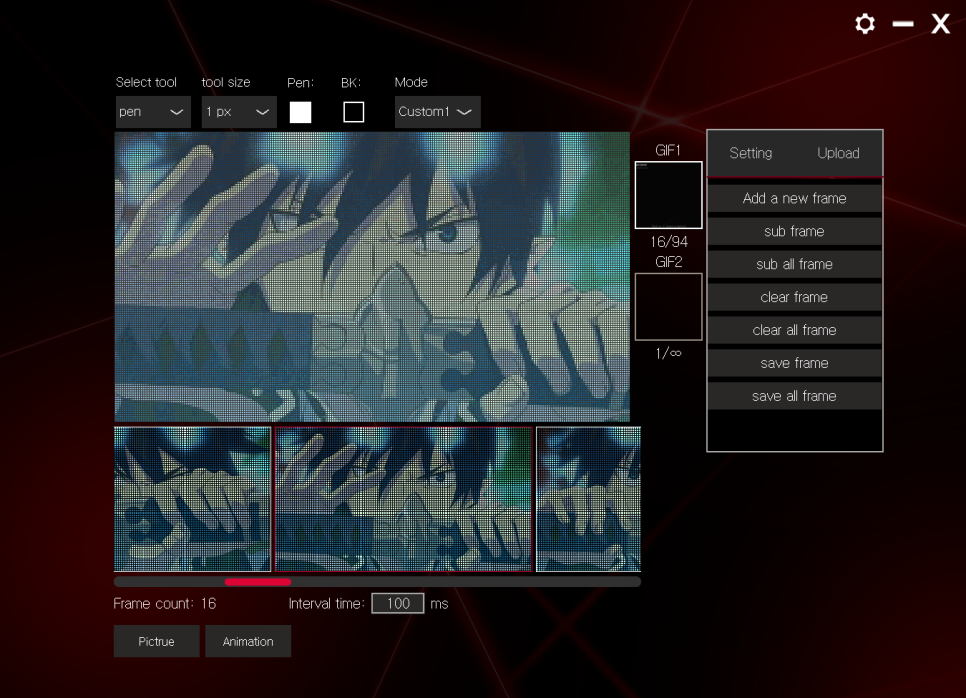Click the Animation button

[248, 641]
